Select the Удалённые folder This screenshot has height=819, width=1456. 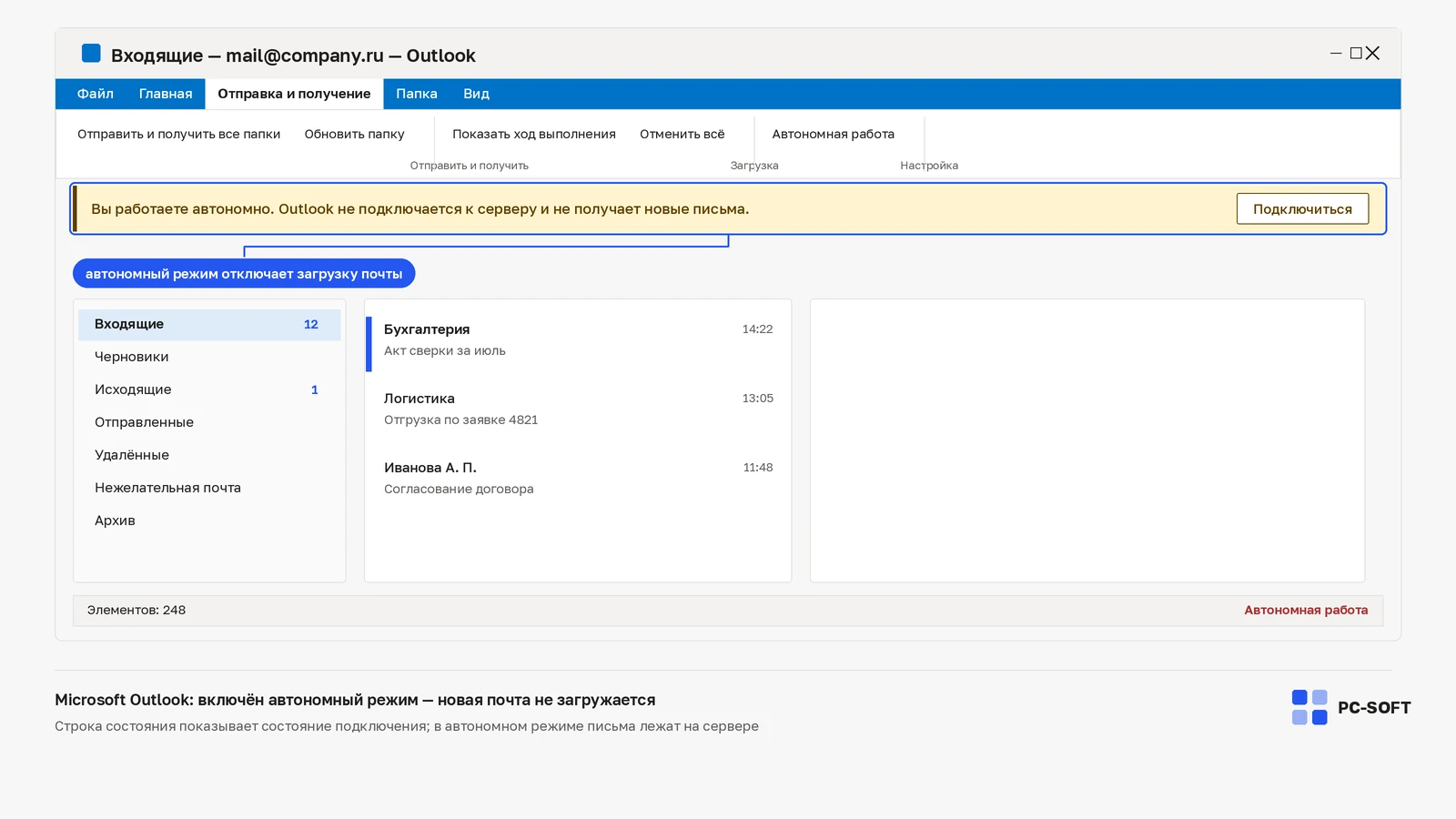coord(209,455)
